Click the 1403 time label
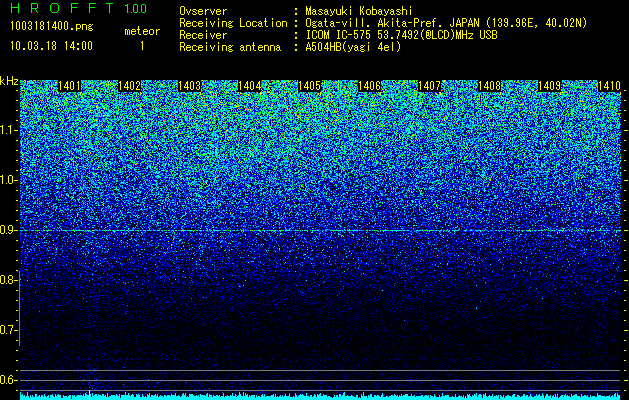Screen dimensions: 629x400 [189, 86]
